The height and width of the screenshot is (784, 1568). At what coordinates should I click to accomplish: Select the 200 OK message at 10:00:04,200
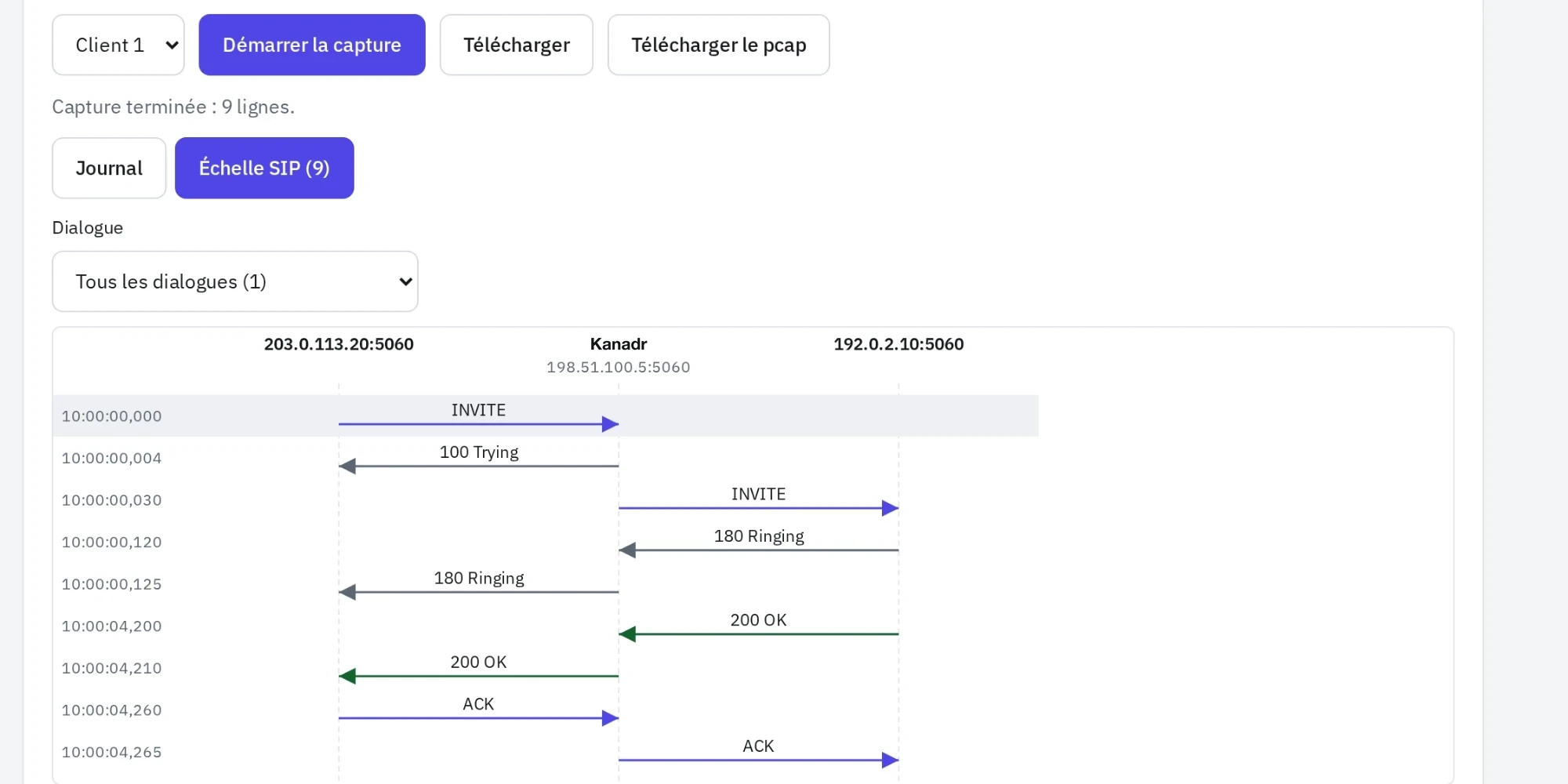(x=759, y=626)
